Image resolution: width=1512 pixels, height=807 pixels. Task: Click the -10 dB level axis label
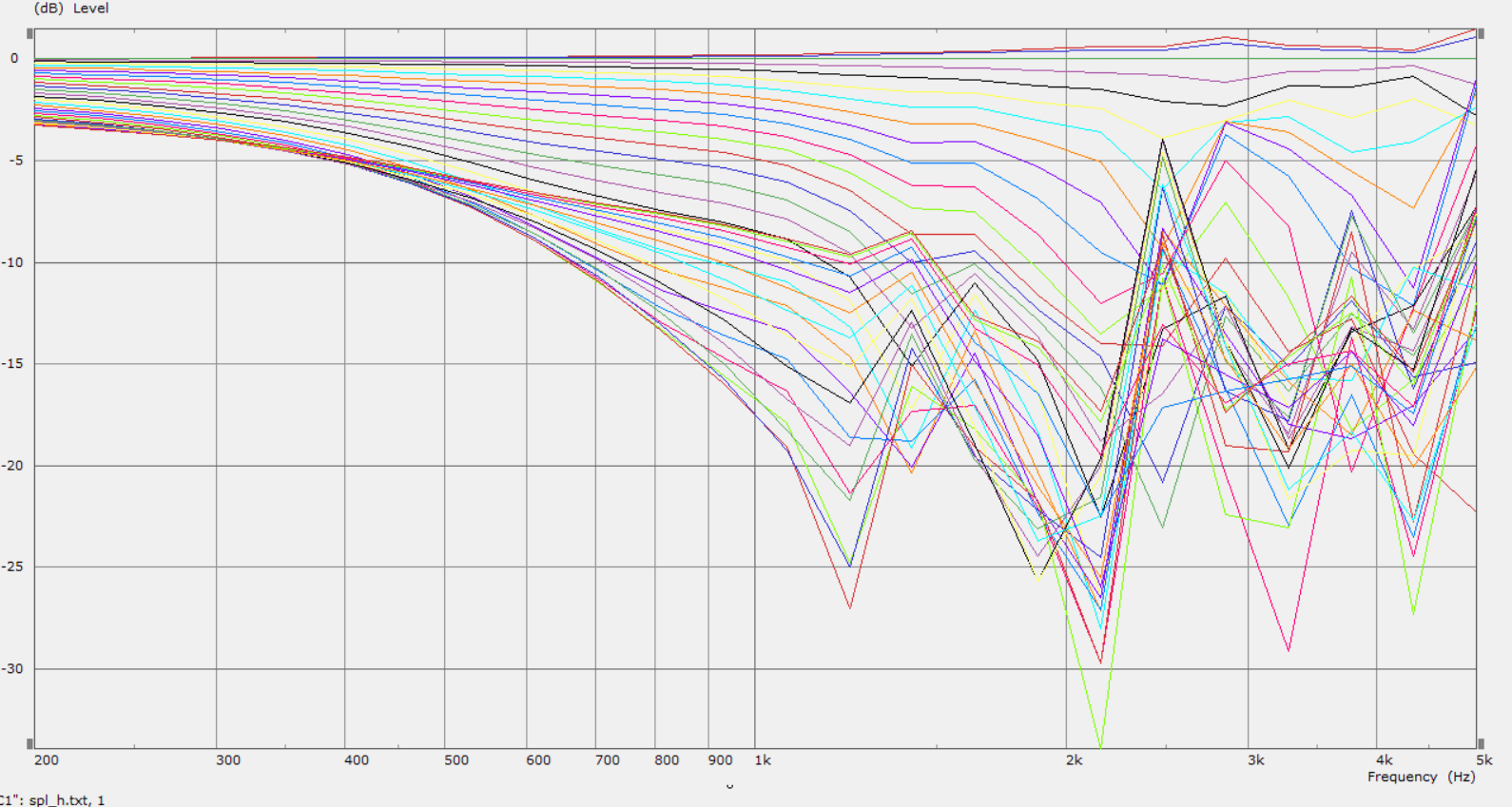[x=11, y=262]
